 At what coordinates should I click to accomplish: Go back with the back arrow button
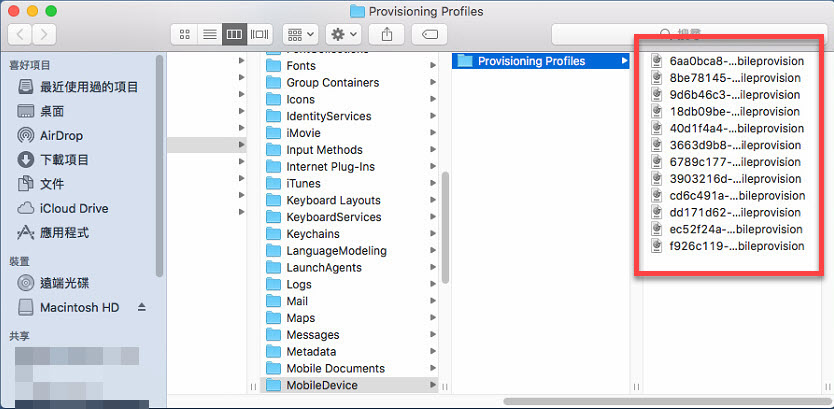tap(20, 35)
